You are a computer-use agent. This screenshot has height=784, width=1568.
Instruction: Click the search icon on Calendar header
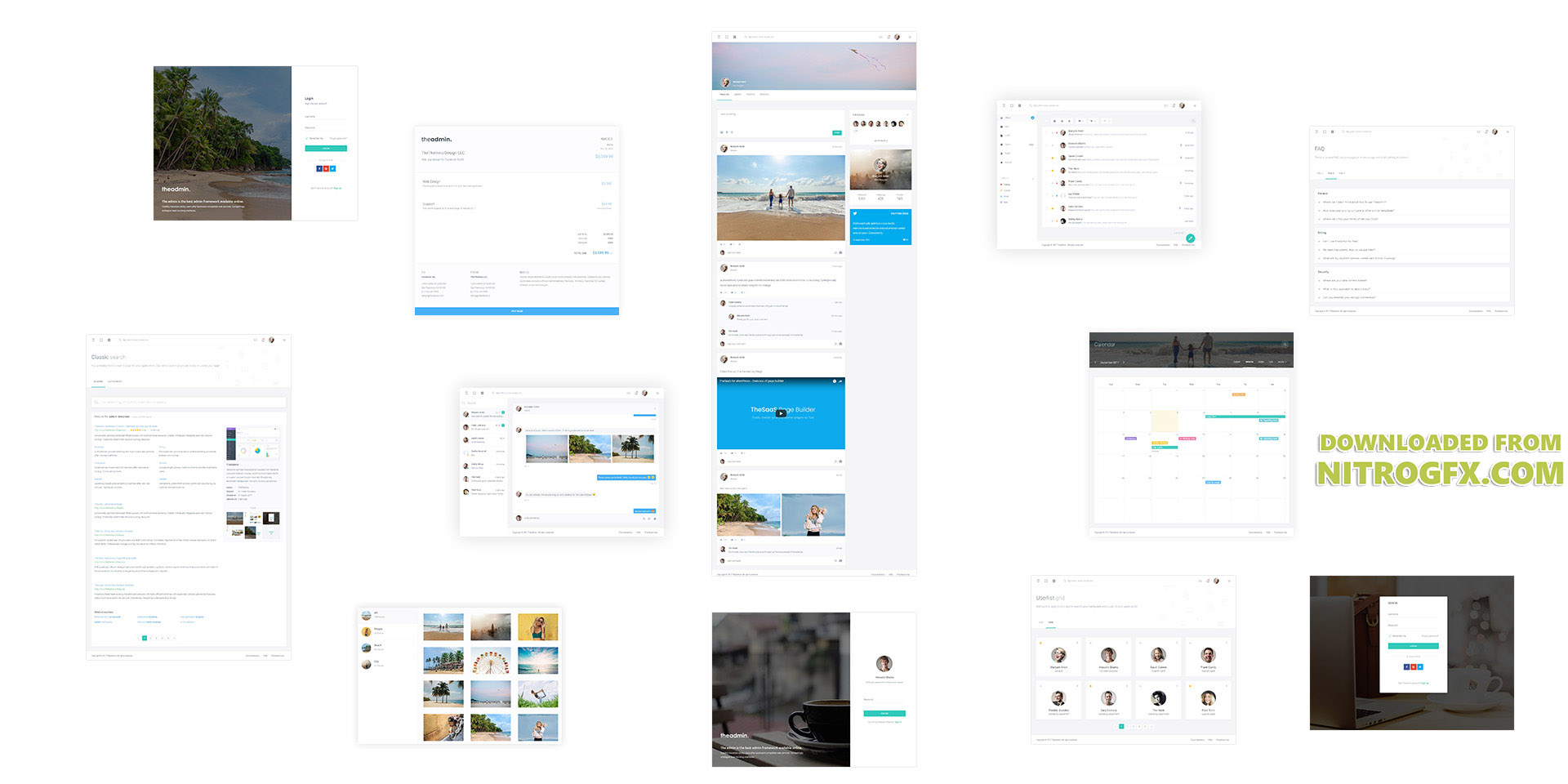[1285, 345]
